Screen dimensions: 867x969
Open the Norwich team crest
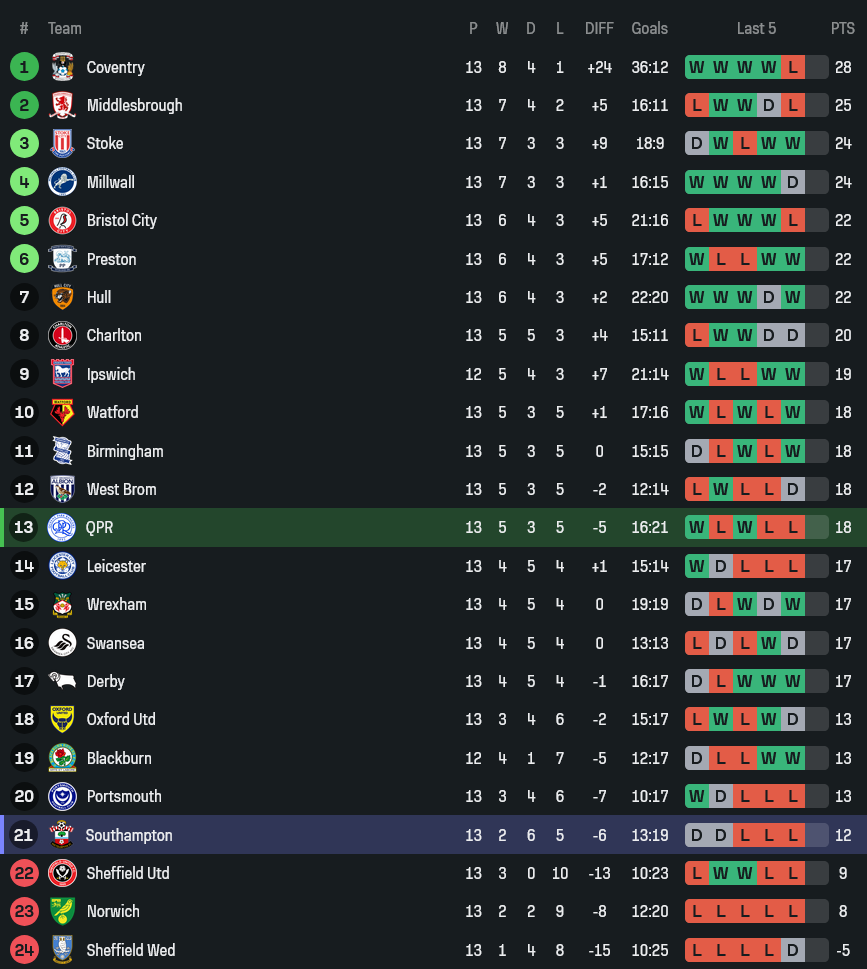click(x=63, y=911)
